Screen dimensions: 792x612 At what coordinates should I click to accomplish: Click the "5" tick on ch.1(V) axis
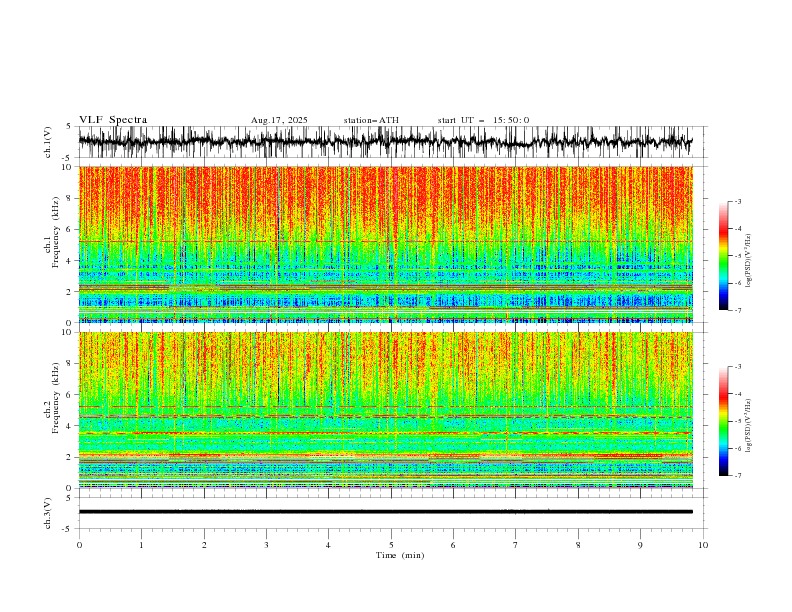[69, 127]
